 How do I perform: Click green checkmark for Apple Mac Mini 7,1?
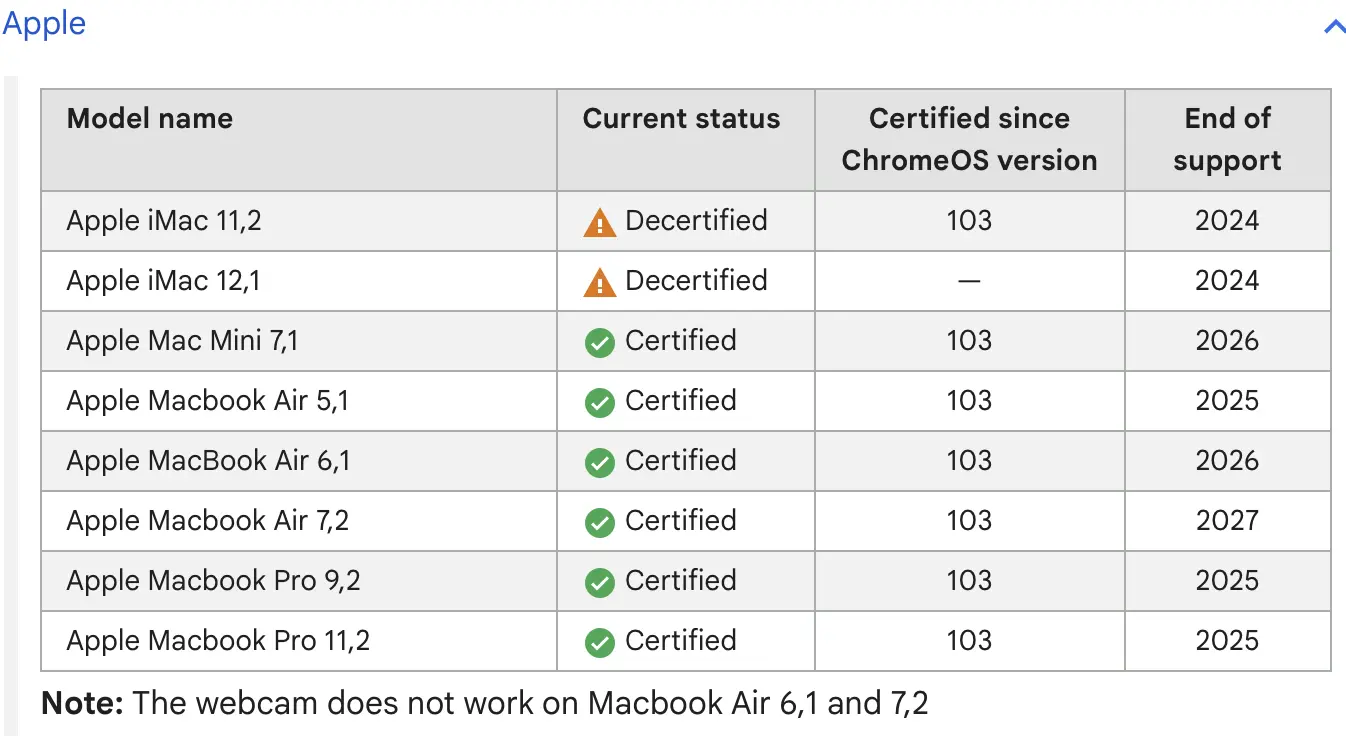click(599, 343)
